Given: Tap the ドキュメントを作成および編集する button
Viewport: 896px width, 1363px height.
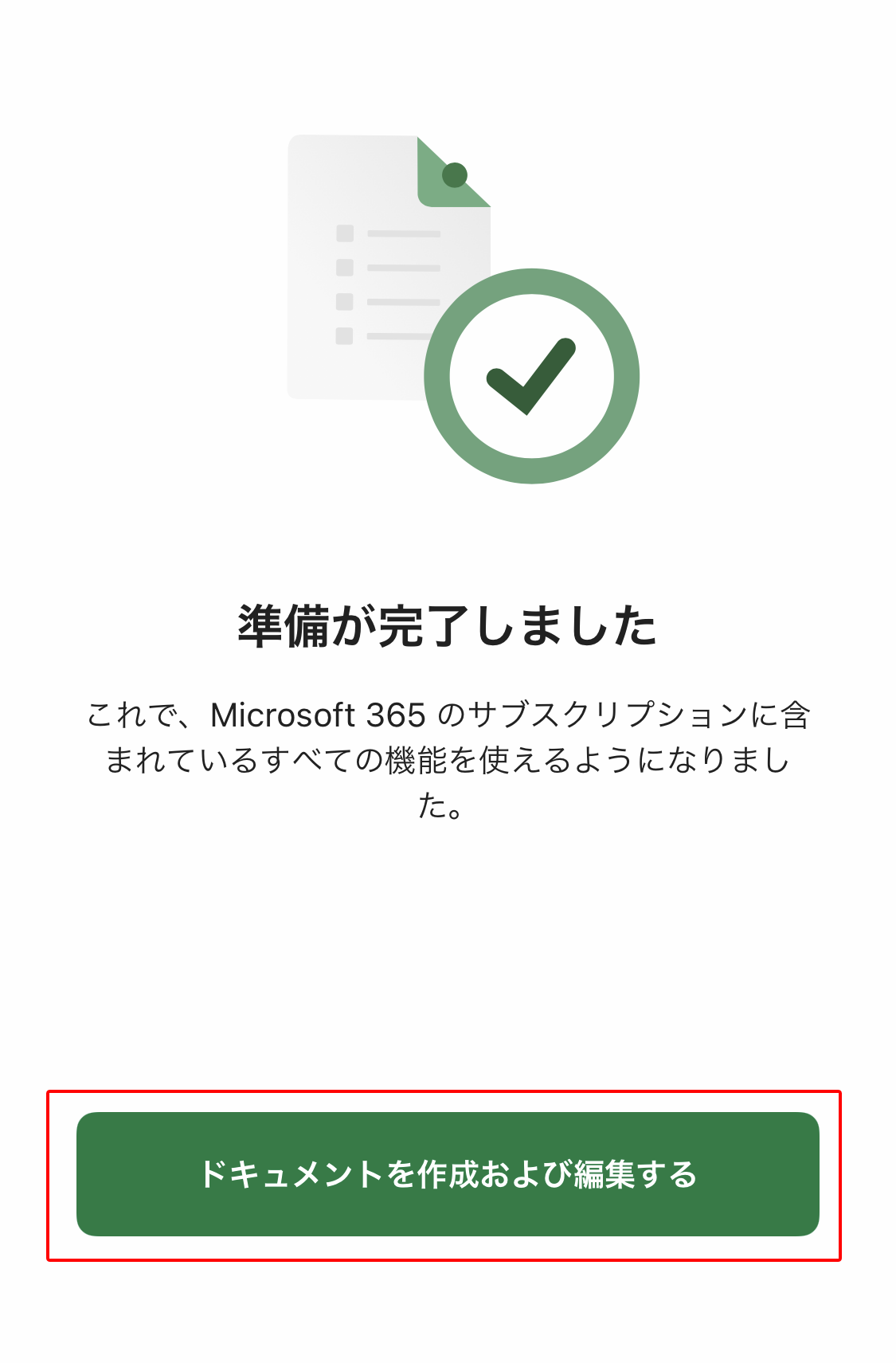Looking at the screenshot, I should [x=448, y=1173].
